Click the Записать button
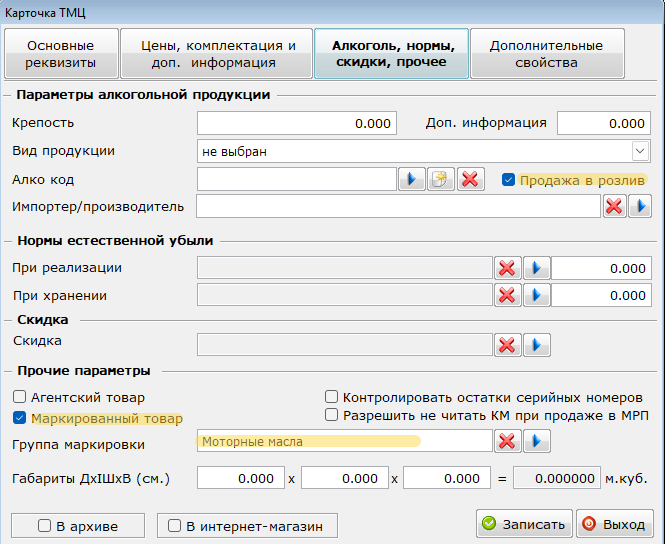 pos(524,524)
